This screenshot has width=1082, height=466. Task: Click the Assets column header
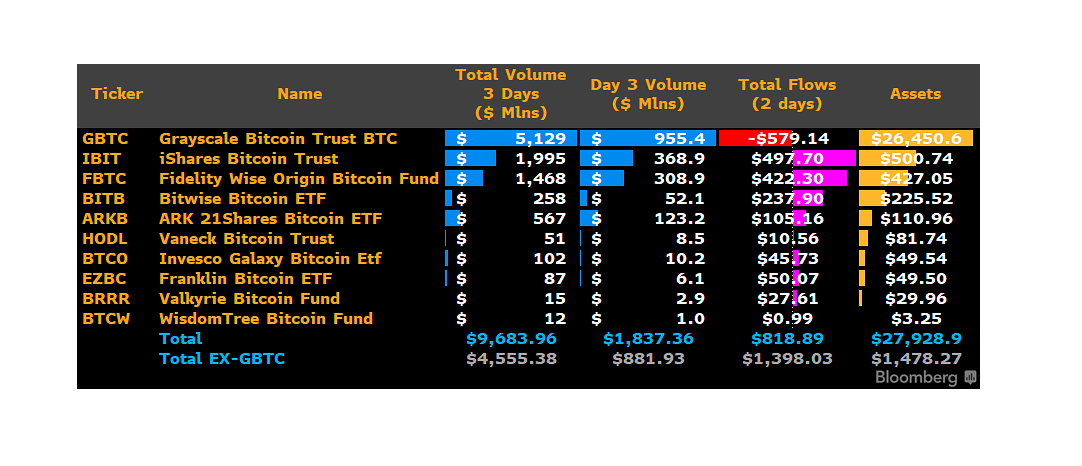[x=915, y=94]
